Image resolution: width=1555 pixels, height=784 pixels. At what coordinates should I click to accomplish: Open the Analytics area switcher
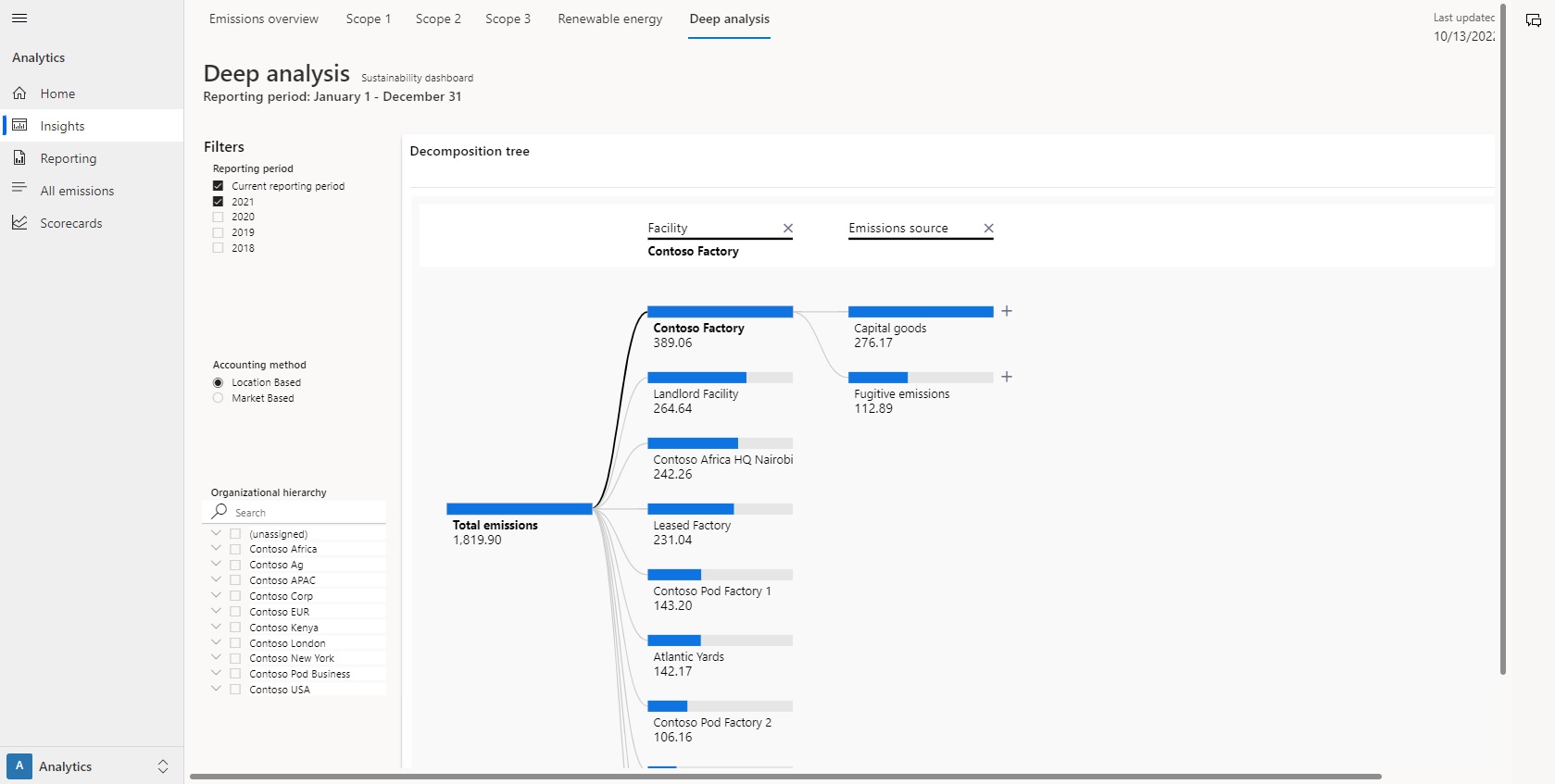tap(162, 766)
